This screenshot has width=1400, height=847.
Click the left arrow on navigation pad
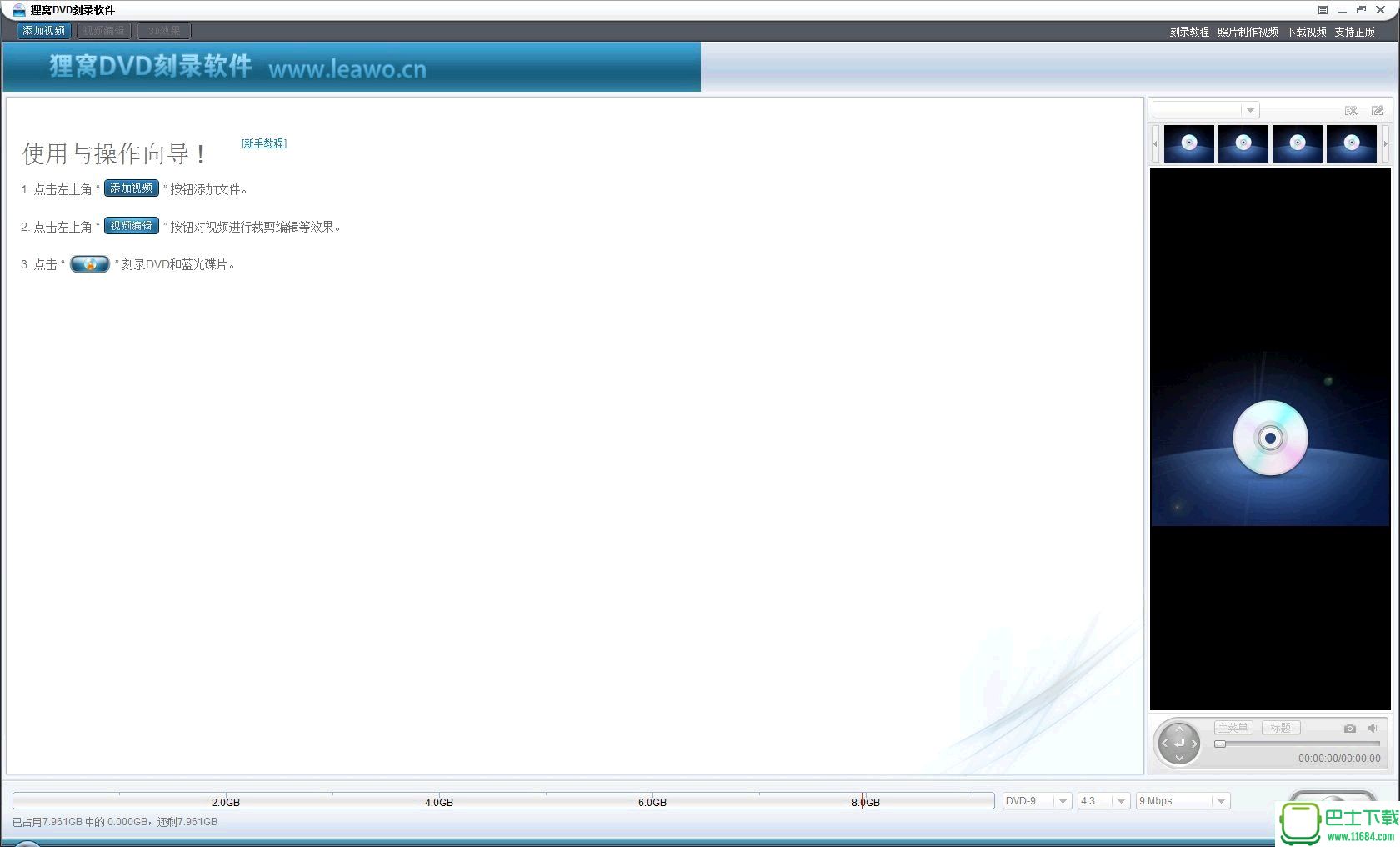pos(1165,743)
